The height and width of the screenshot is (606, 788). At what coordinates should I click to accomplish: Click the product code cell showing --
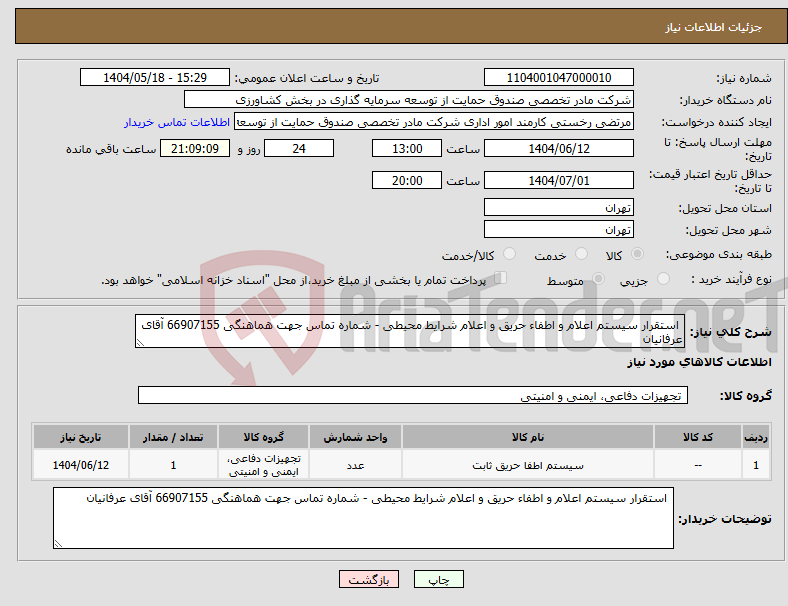pyautogui.click(x=698, y=465)
